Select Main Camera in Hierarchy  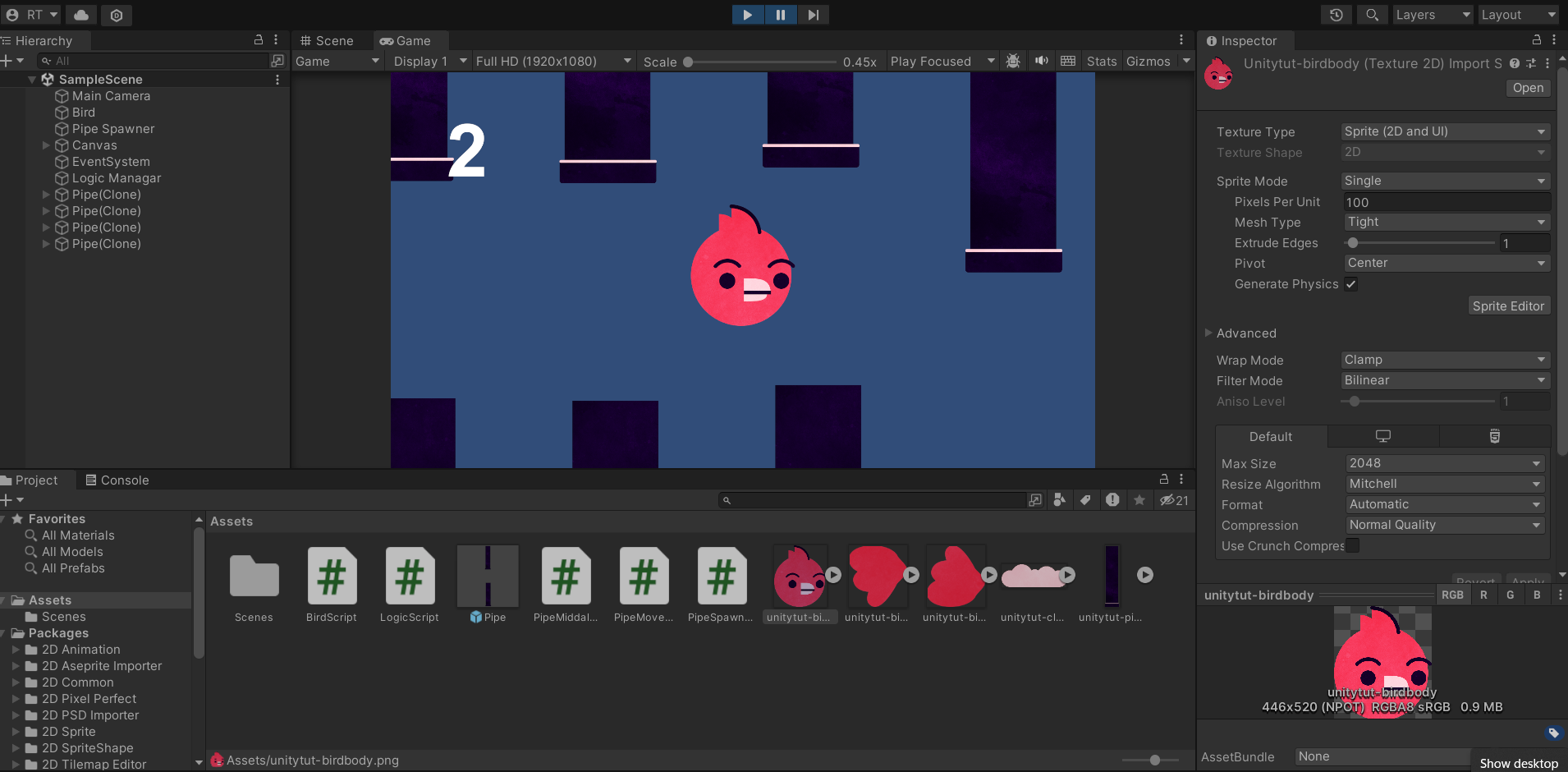pos(111,96)
